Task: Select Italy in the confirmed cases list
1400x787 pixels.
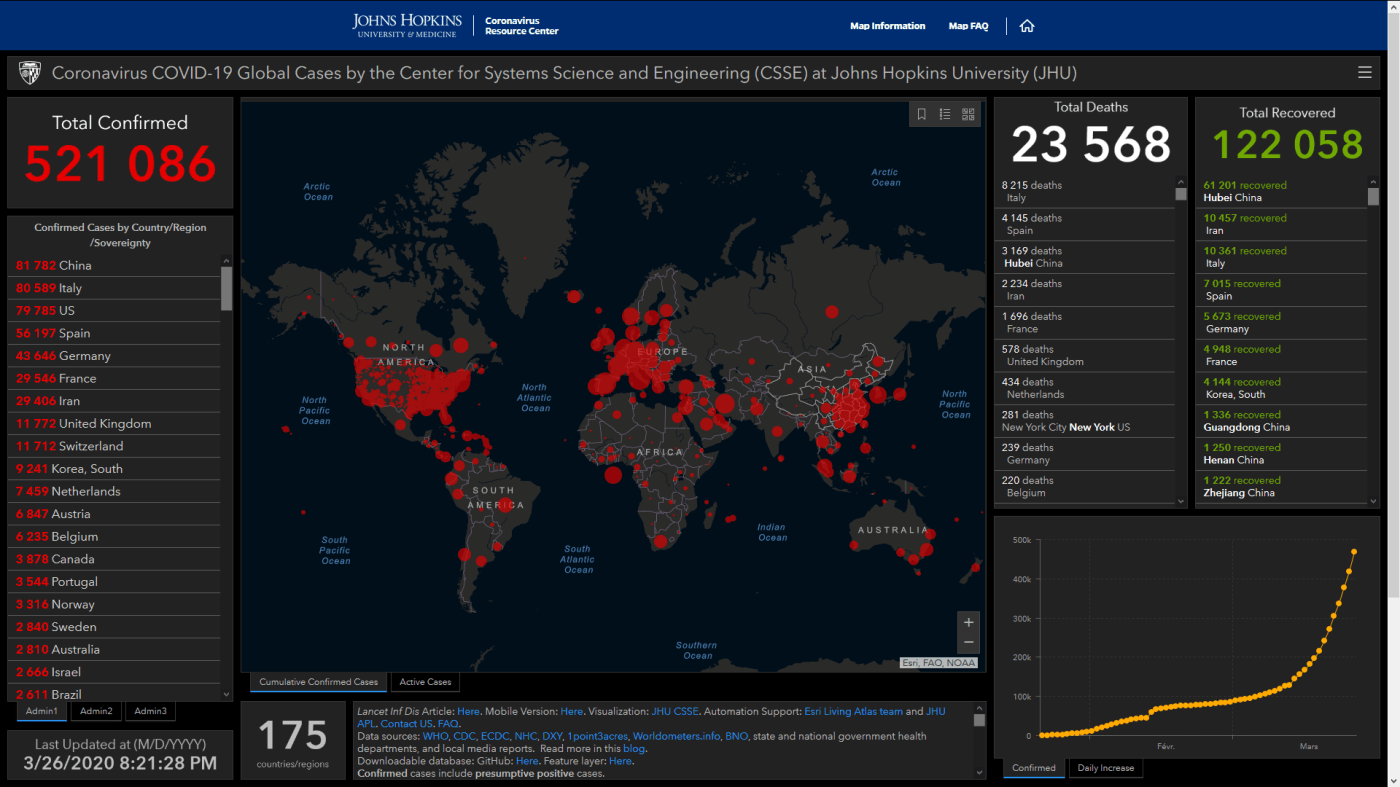Action: coord(70,288)
